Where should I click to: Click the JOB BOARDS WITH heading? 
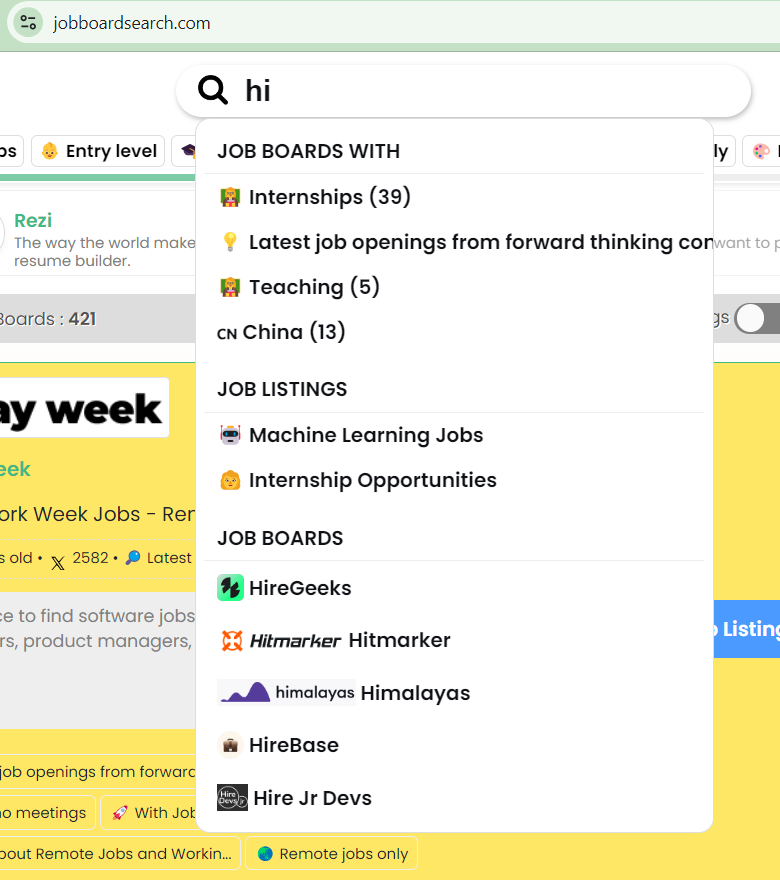click(x=309, y=152)
